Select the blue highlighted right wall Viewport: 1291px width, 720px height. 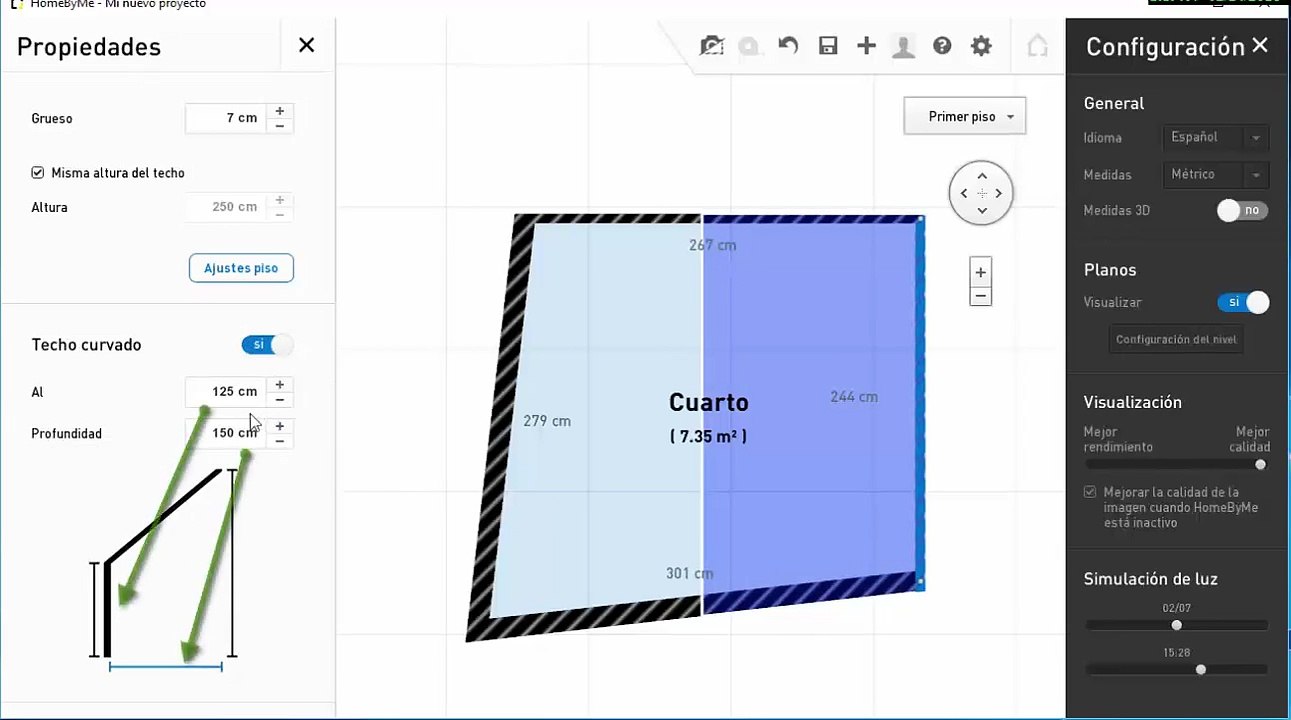(919, 402)
